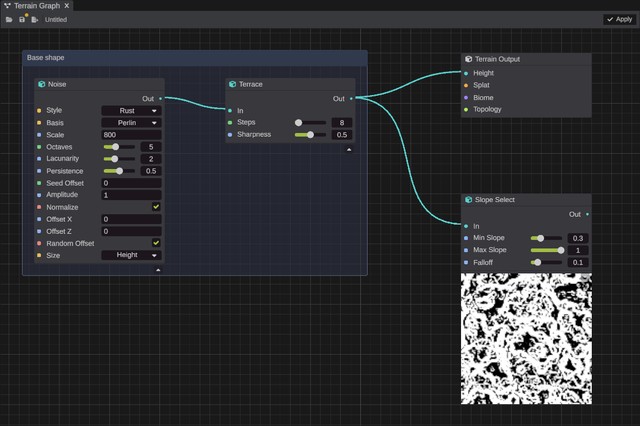Screen dimensions: 640x426
Task: Click the Falloff slider
Action: [x=546, y=262]
